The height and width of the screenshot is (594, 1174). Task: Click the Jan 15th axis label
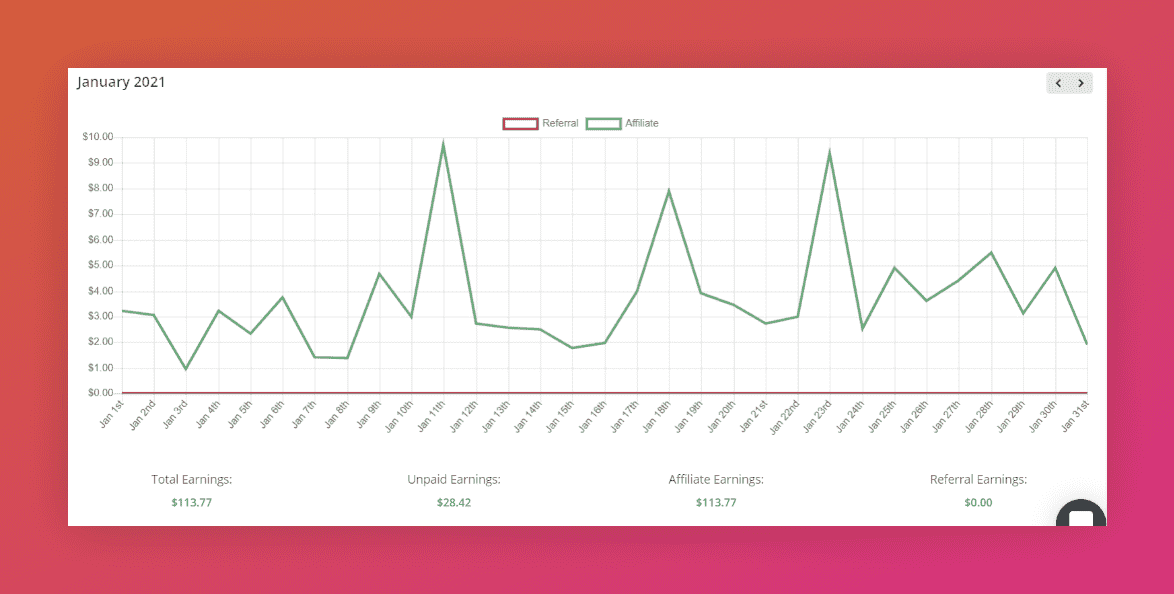tap(560, 416)
